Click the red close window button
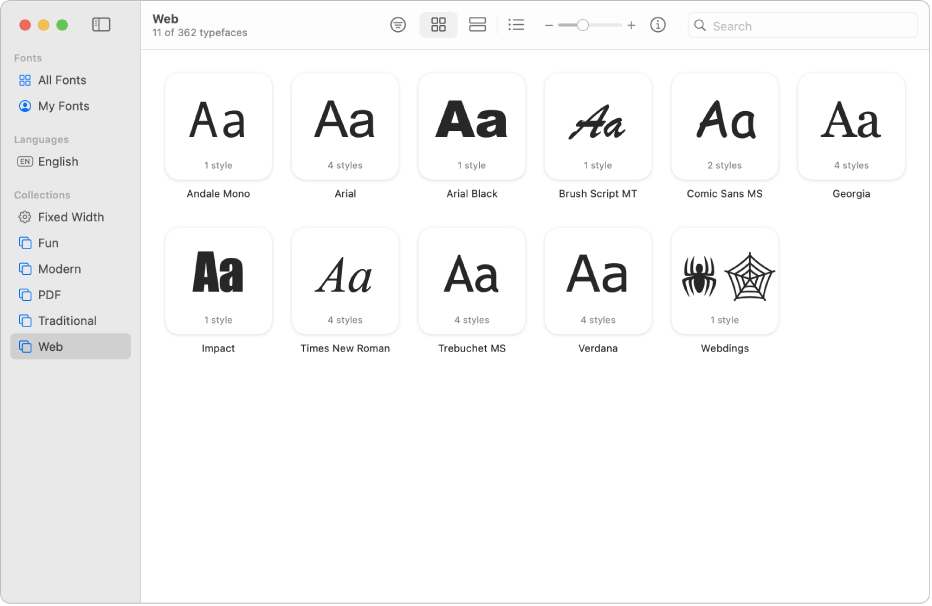 pyautogui.click(x=25, y=25)
